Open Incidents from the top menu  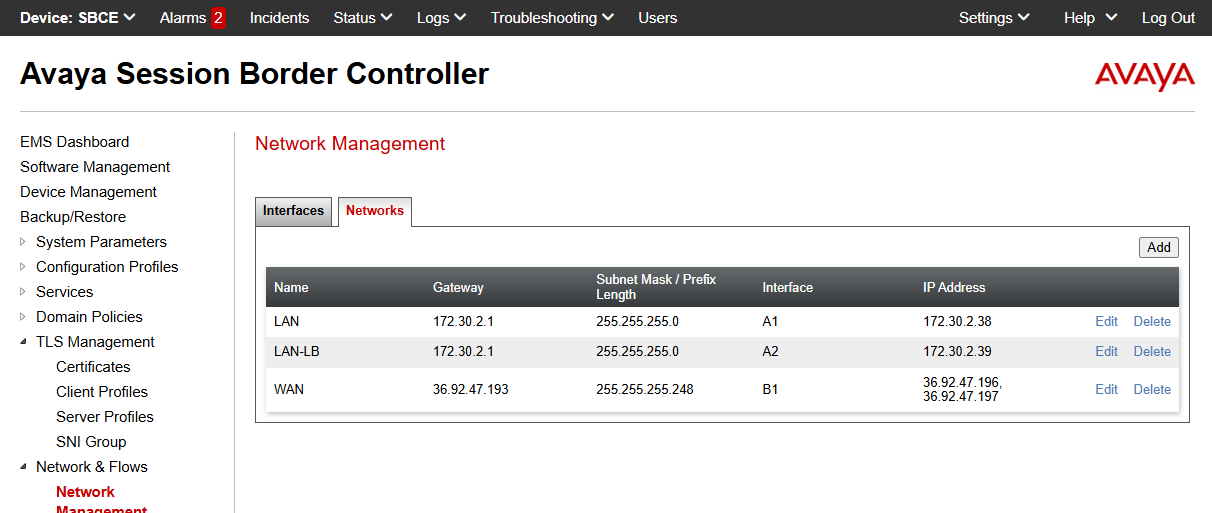coord(279,18)
